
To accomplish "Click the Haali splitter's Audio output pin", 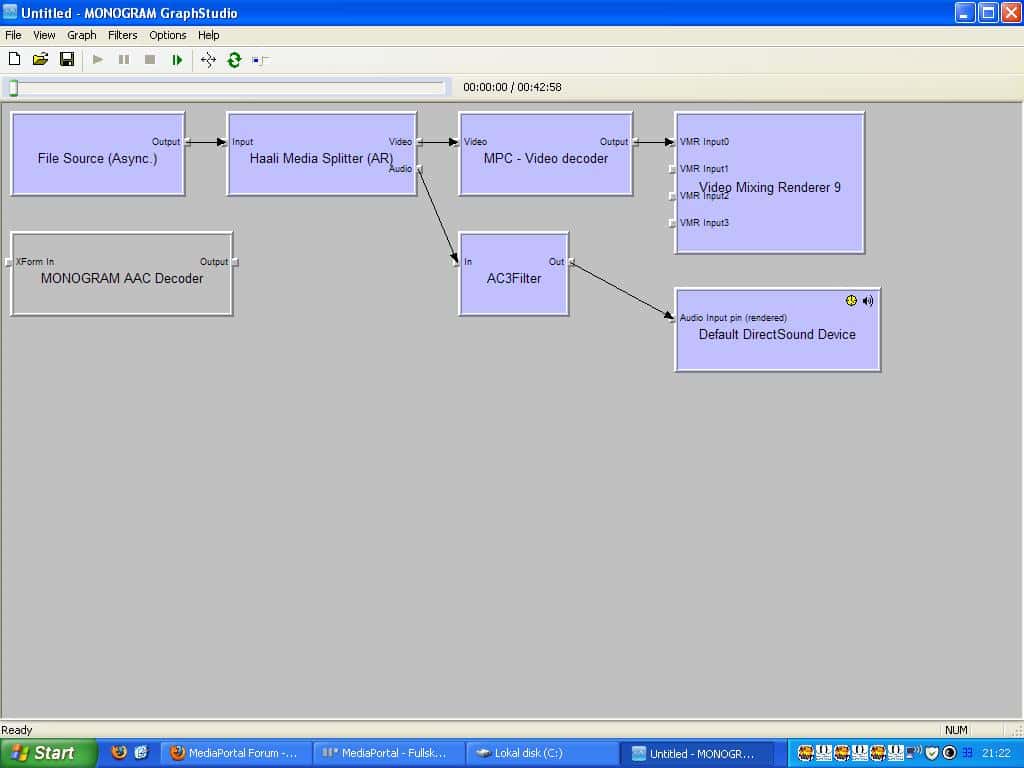I will [x=419, y=169].
